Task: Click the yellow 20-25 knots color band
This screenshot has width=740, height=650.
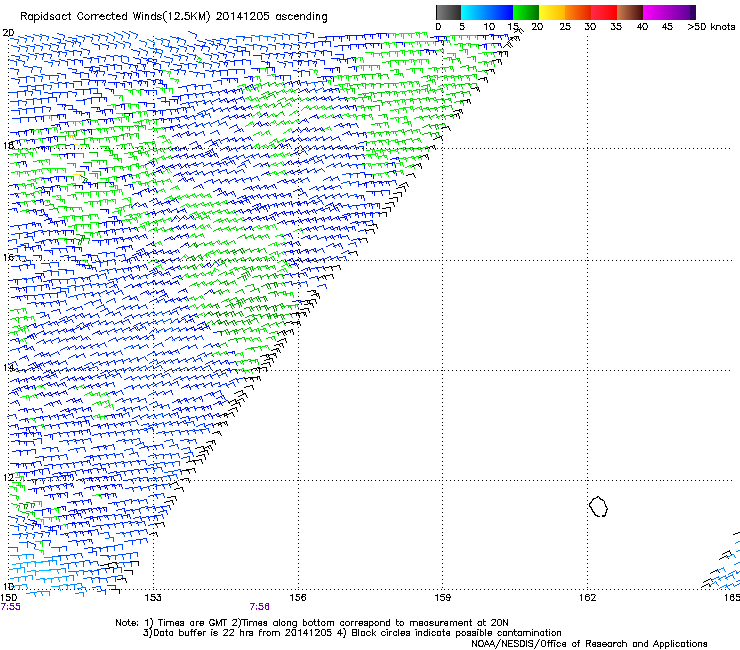Action: click(552, 12)
